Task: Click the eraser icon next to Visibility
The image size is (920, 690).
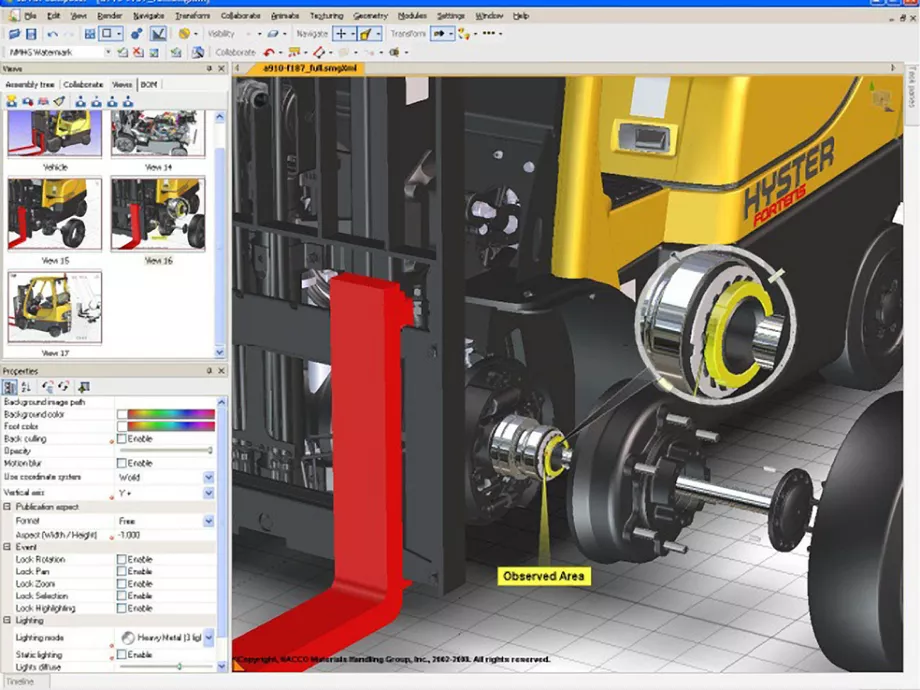Action: (x=273, y=34)
